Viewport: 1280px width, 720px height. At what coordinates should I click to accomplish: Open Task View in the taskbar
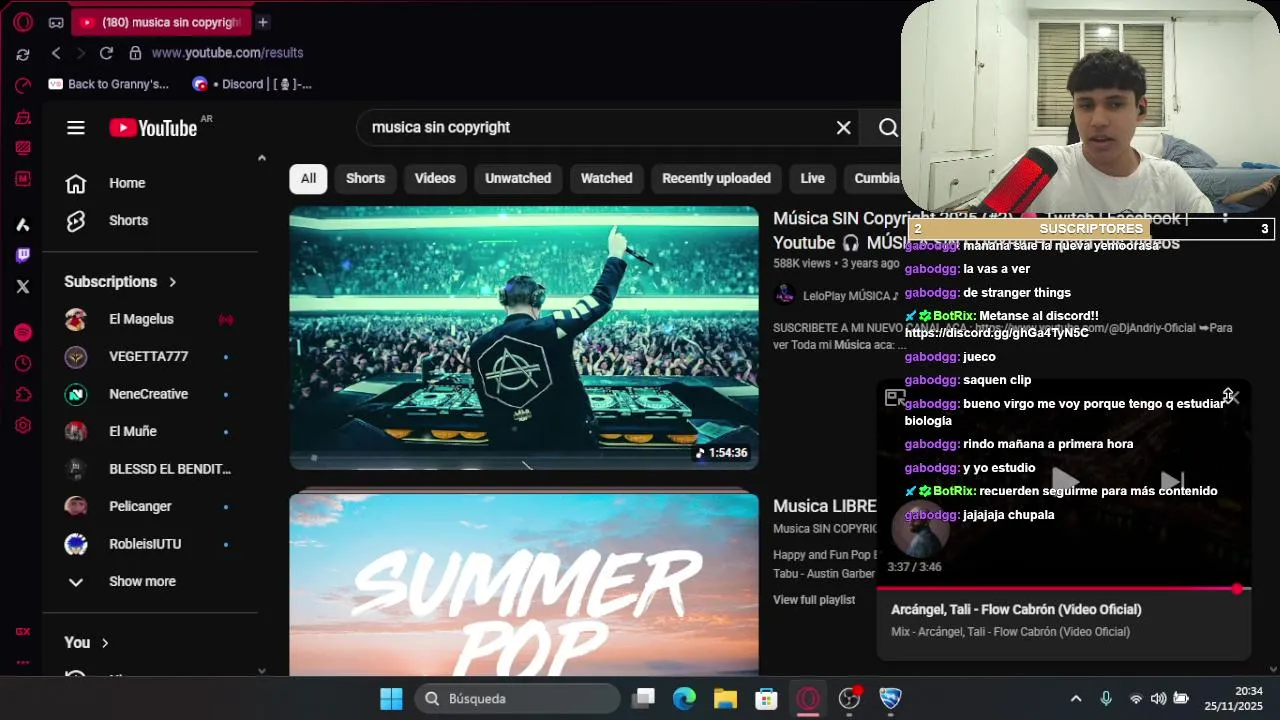click(x=643, y=698)
